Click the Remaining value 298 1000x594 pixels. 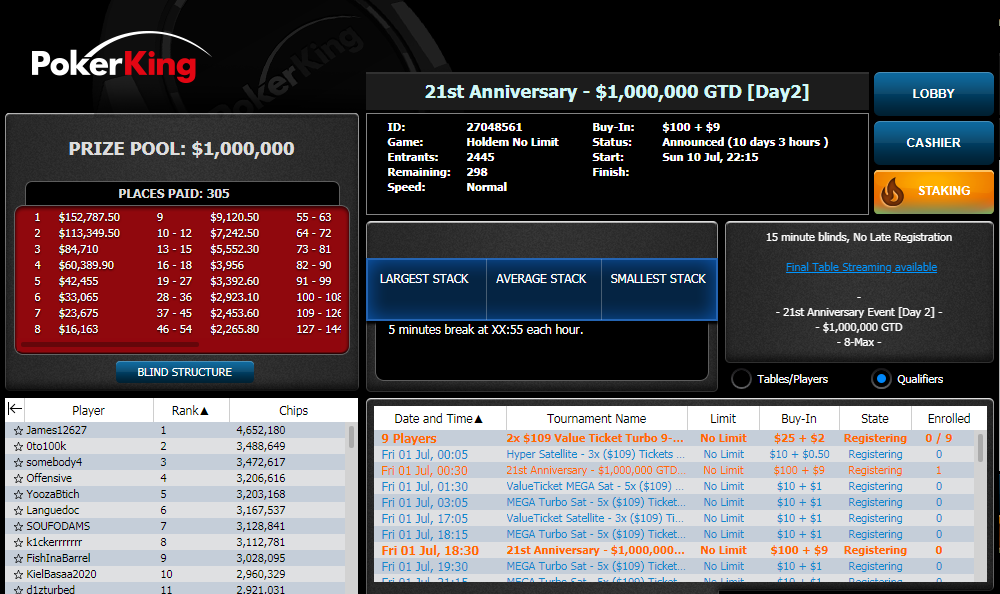click(477, 172)
